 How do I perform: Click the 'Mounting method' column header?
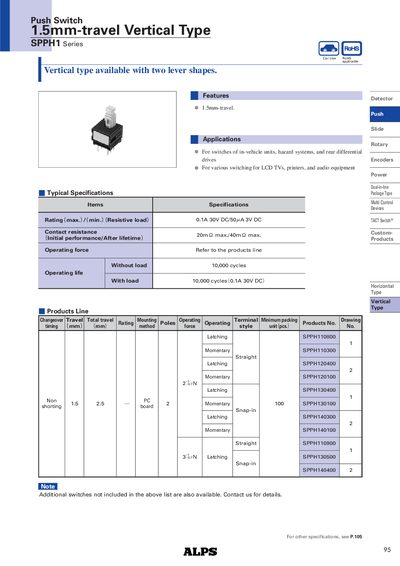tap(147, 323)
